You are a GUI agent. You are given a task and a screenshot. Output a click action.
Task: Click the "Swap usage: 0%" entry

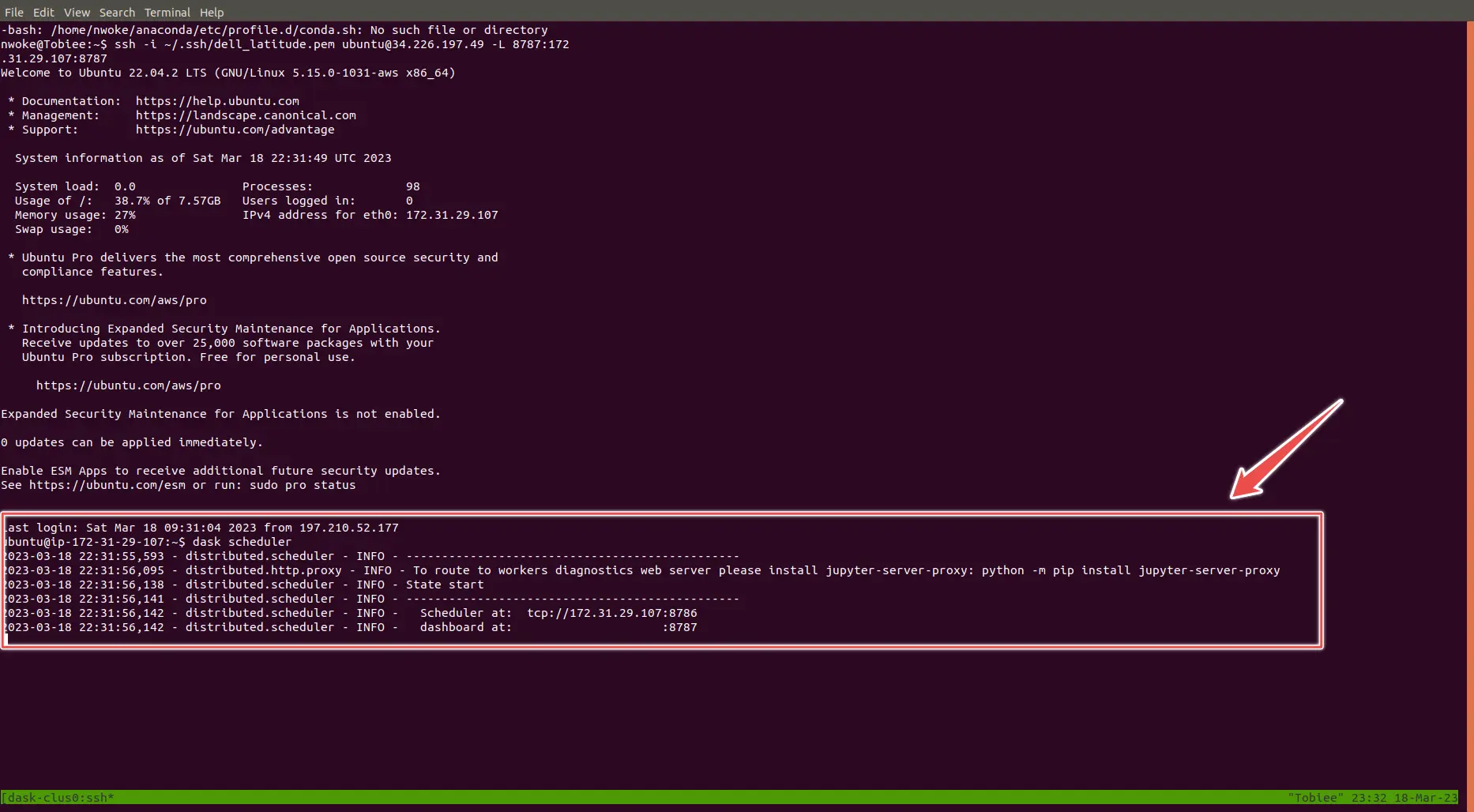pyautogui.click(x=71, y=229)
